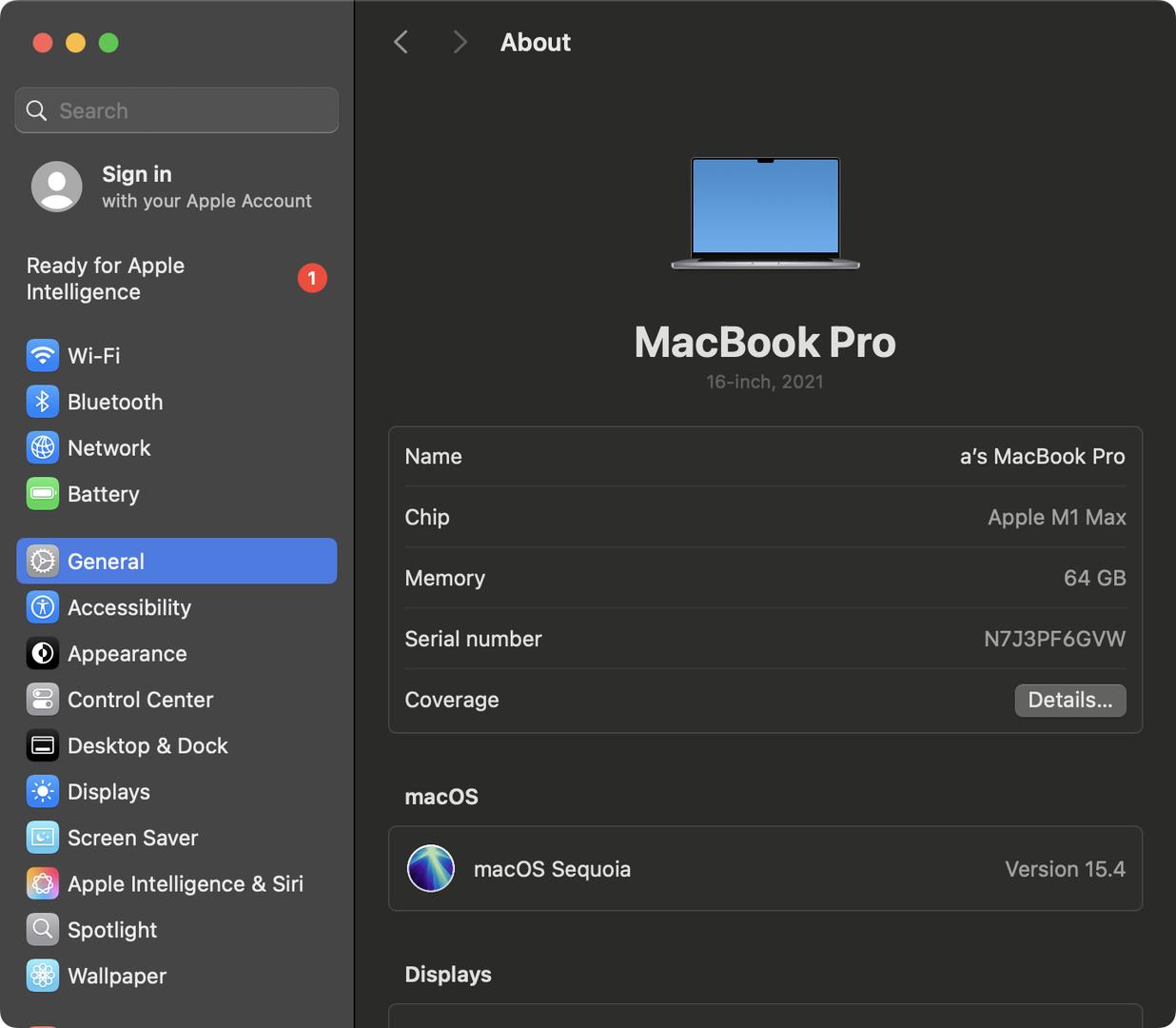Image resolution: width=1176 pixels, height=1028 pixels.
Task: Open the Screen Saver label
Action: [x=132, y=838]
